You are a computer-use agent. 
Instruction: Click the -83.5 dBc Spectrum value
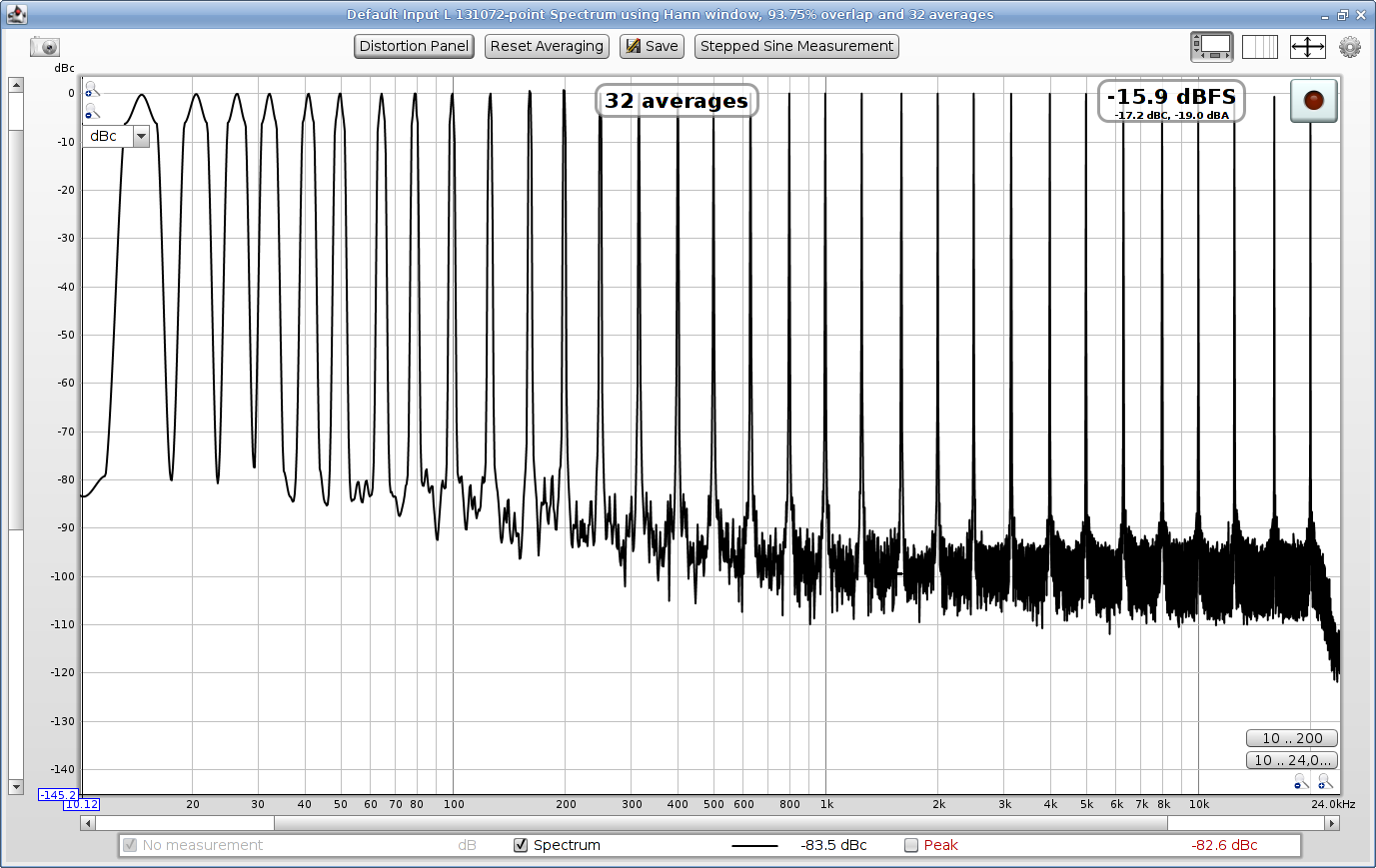[x=833, y=845]
